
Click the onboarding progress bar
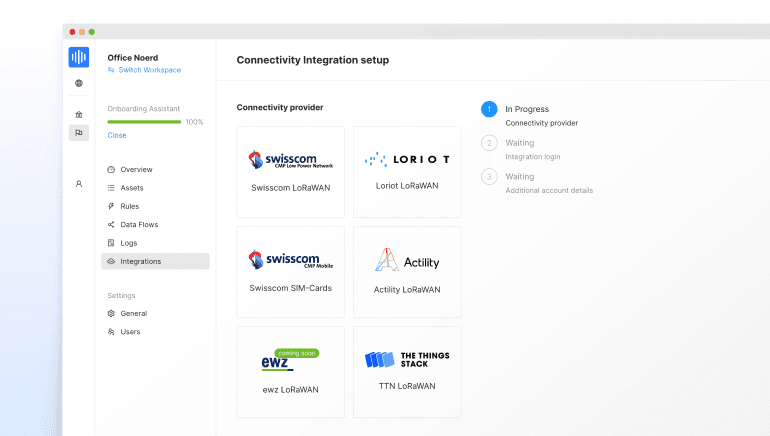coord(144,122)
